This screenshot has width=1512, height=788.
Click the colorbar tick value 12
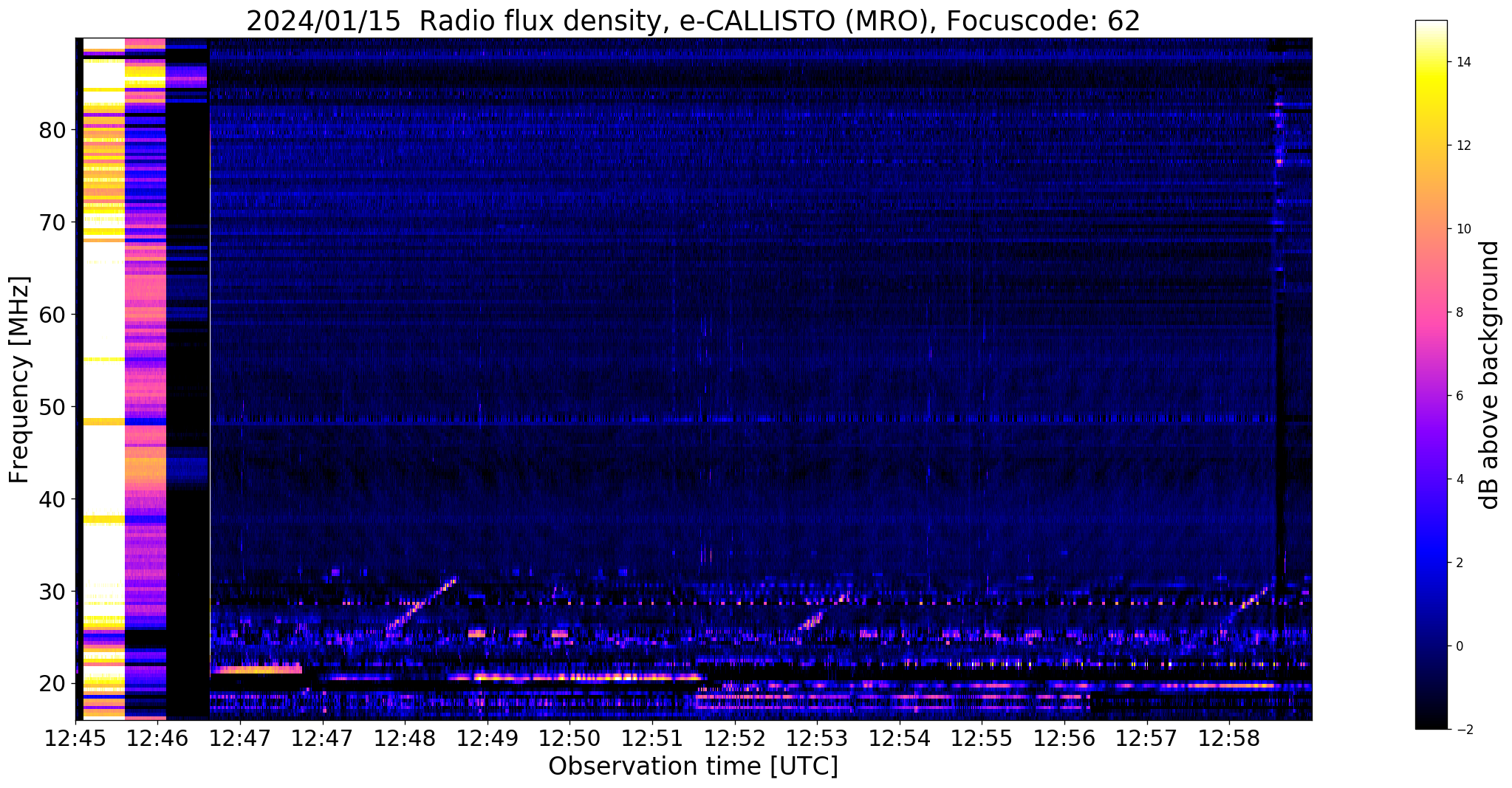tap(1463, 145)
